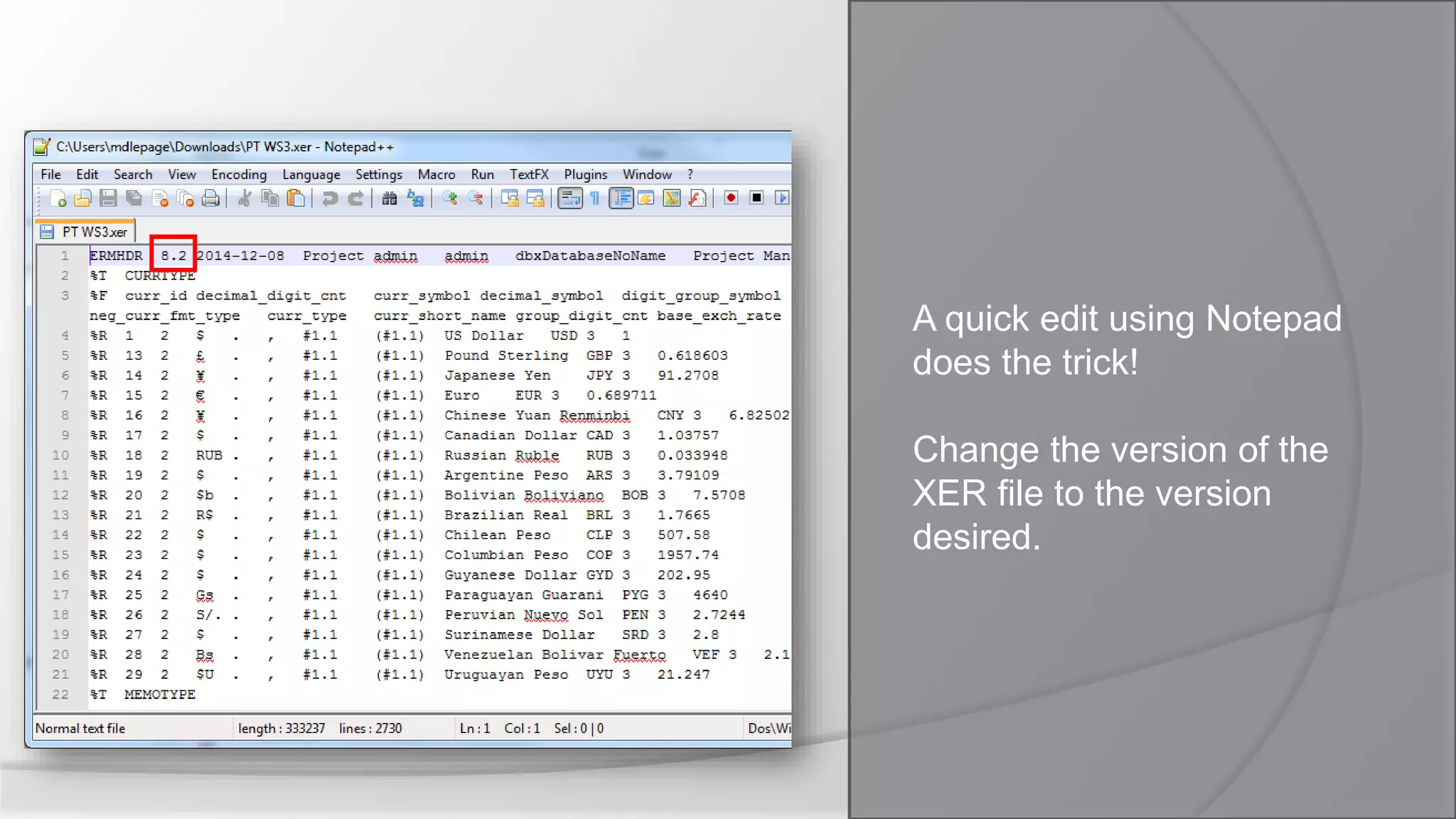Open the Run menu
The image size is (1456, 819).
tap(482, 174)
